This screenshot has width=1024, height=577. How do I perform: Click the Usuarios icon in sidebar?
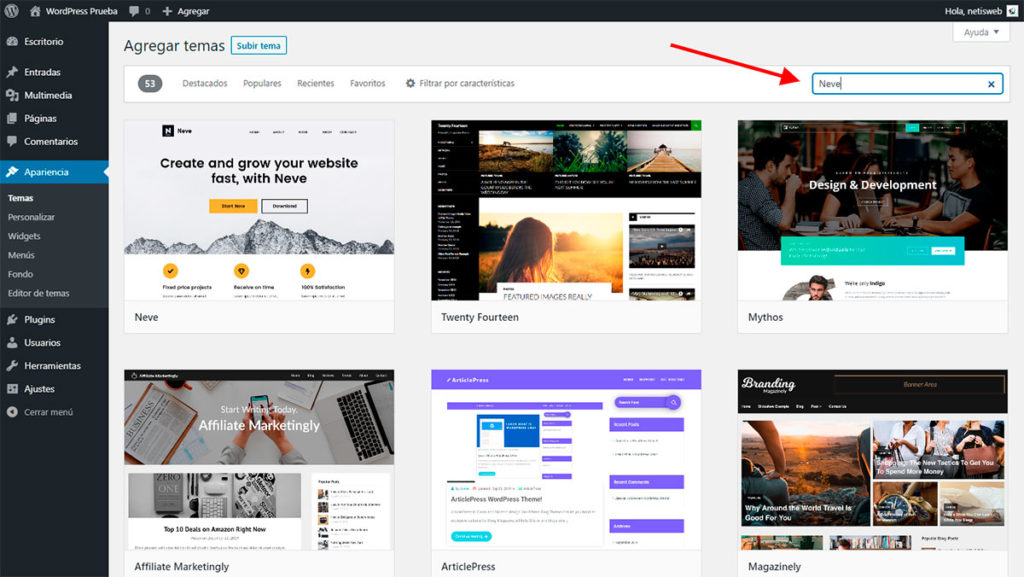tap(12, 343)
